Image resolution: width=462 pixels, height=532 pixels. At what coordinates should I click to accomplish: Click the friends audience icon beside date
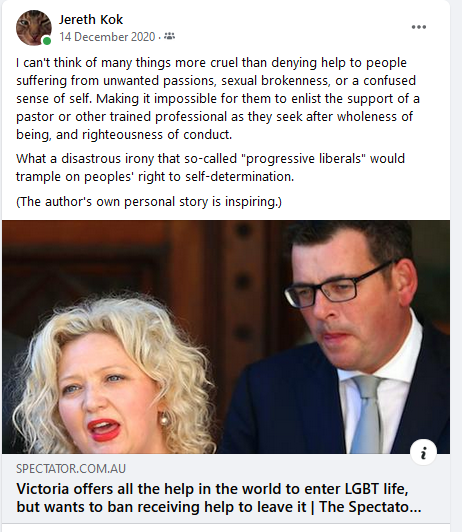click(x=169, y=36)
